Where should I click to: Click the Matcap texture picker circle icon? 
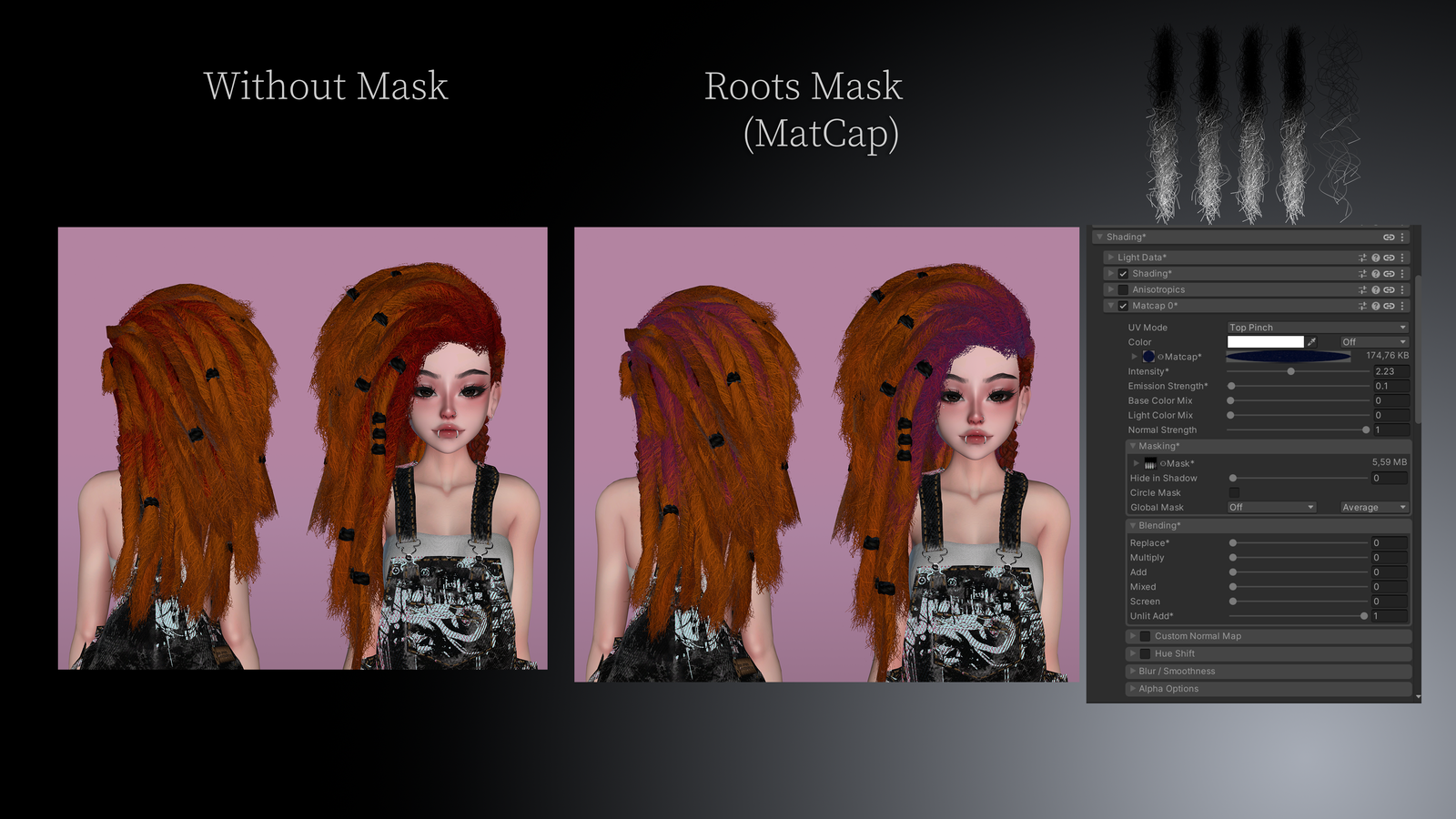tap(1160, 358)
